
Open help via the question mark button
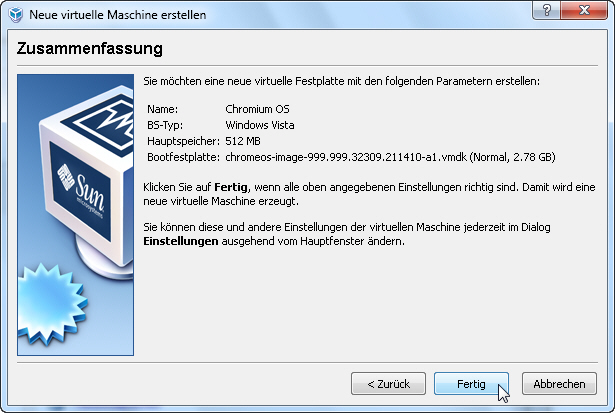pyautogui.click(x=547, y=10)
